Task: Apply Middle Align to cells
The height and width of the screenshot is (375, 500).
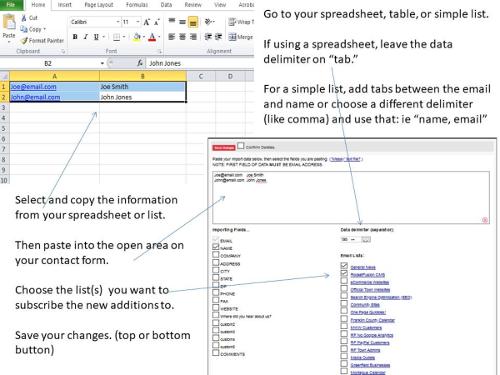Action: [x=182, y=22]
